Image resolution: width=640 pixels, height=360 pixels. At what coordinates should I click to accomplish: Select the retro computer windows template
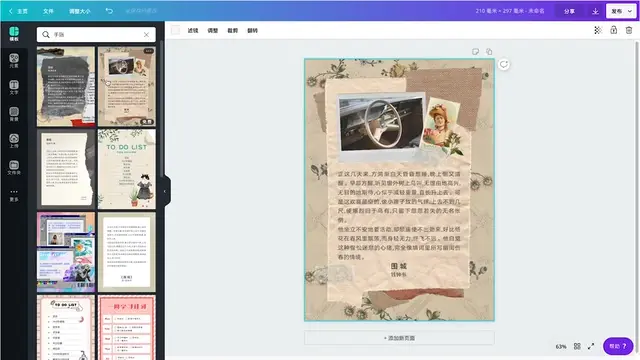(66, 252)
